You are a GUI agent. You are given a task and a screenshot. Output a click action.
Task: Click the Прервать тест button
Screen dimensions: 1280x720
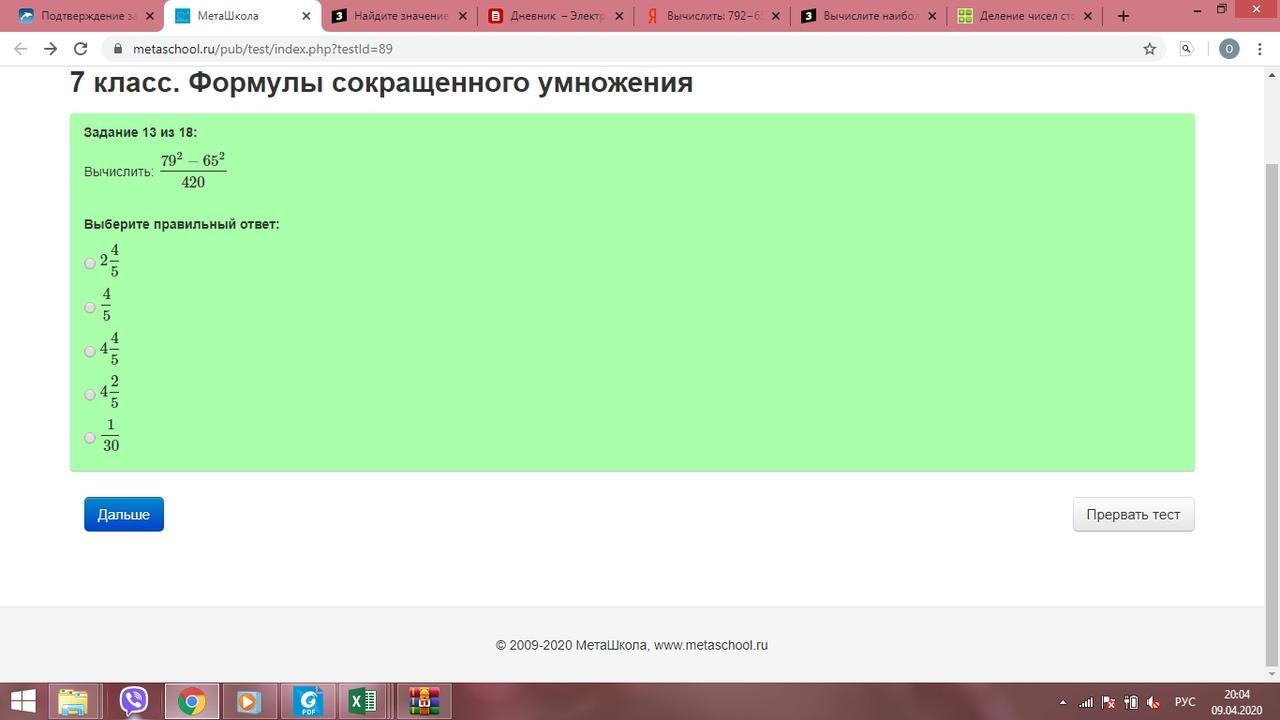(x=1133, y=514)
